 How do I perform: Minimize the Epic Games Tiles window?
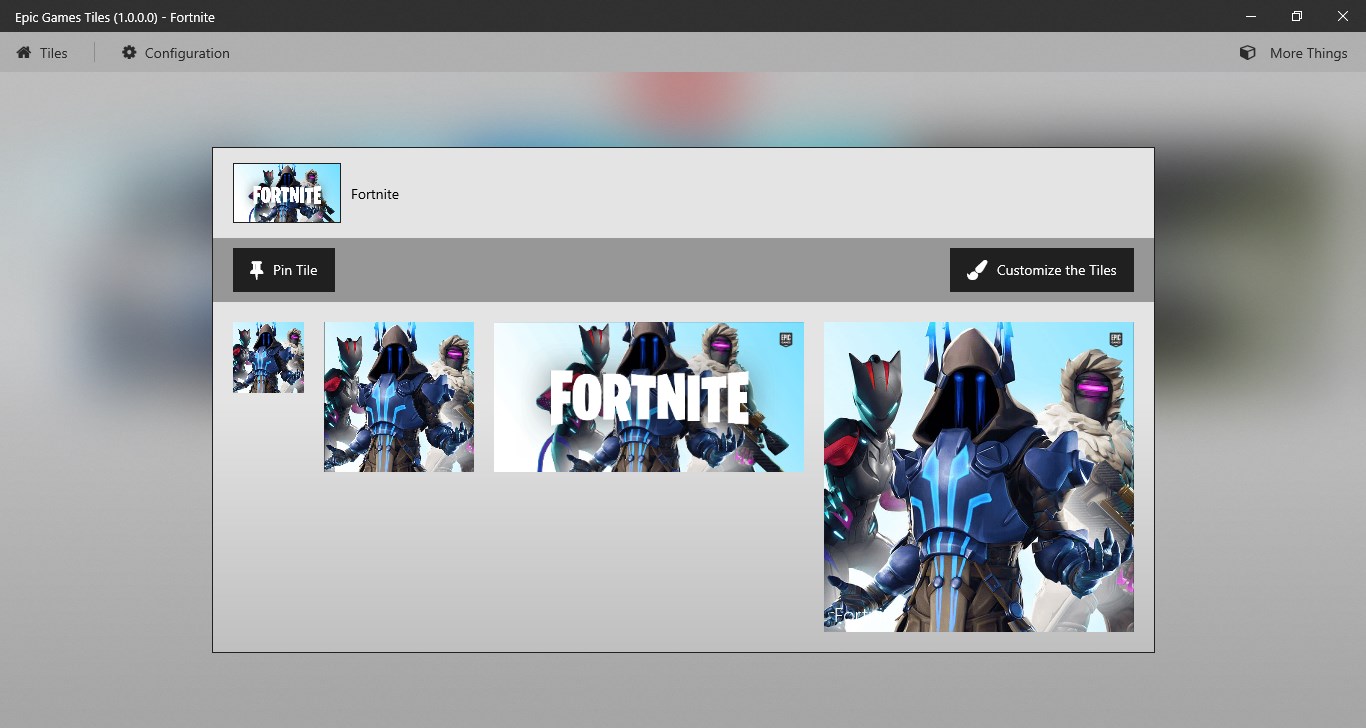[1251, 16]
